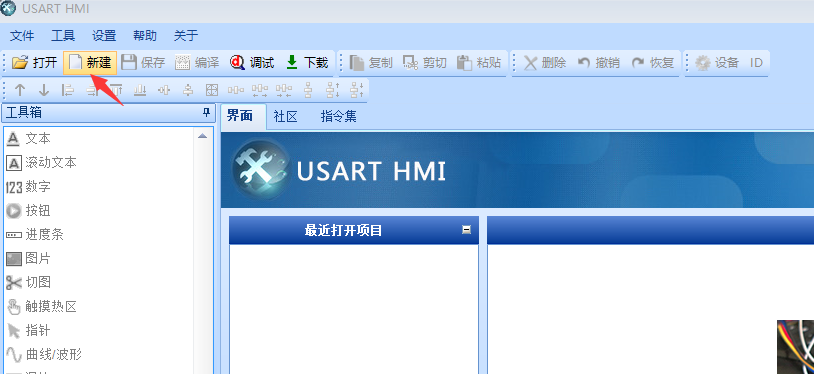Image resolution: width=814 pixels, height=374 pixels.
Task: Collapse the 最近打开项目 panel
Action: pos(467,230)
